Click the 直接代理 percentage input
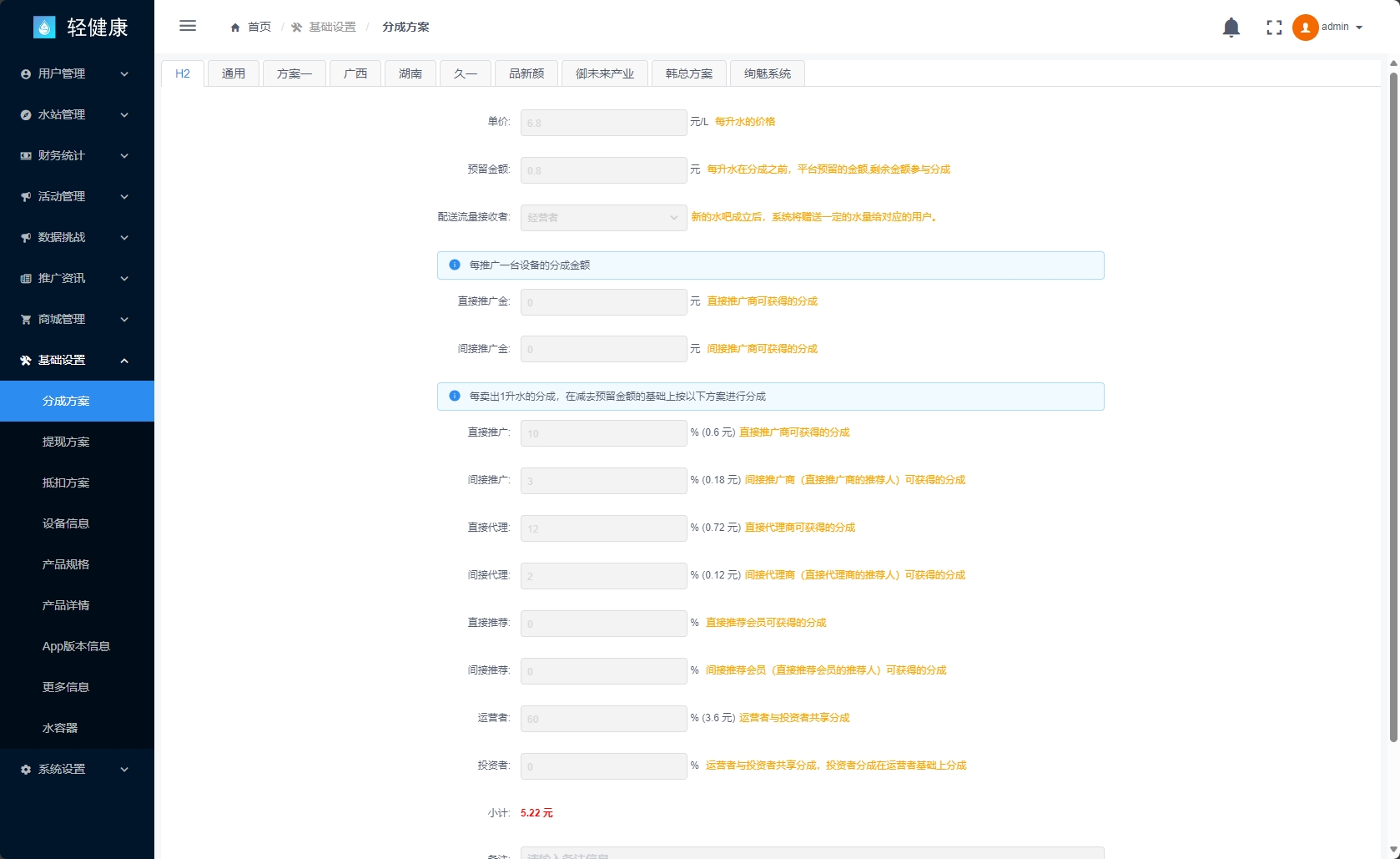Viewport: 1400px width, 859px height. [x=604, y=528]
